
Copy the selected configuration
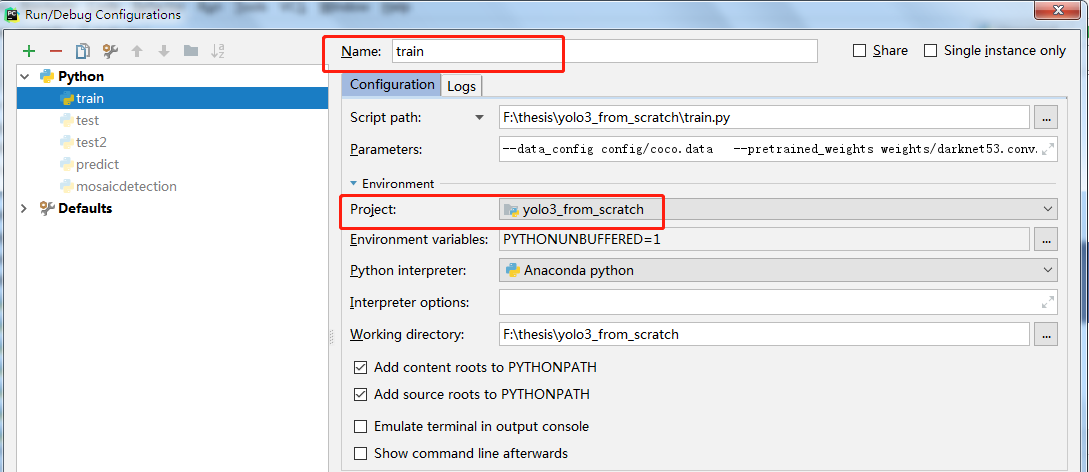pos(83,51)
